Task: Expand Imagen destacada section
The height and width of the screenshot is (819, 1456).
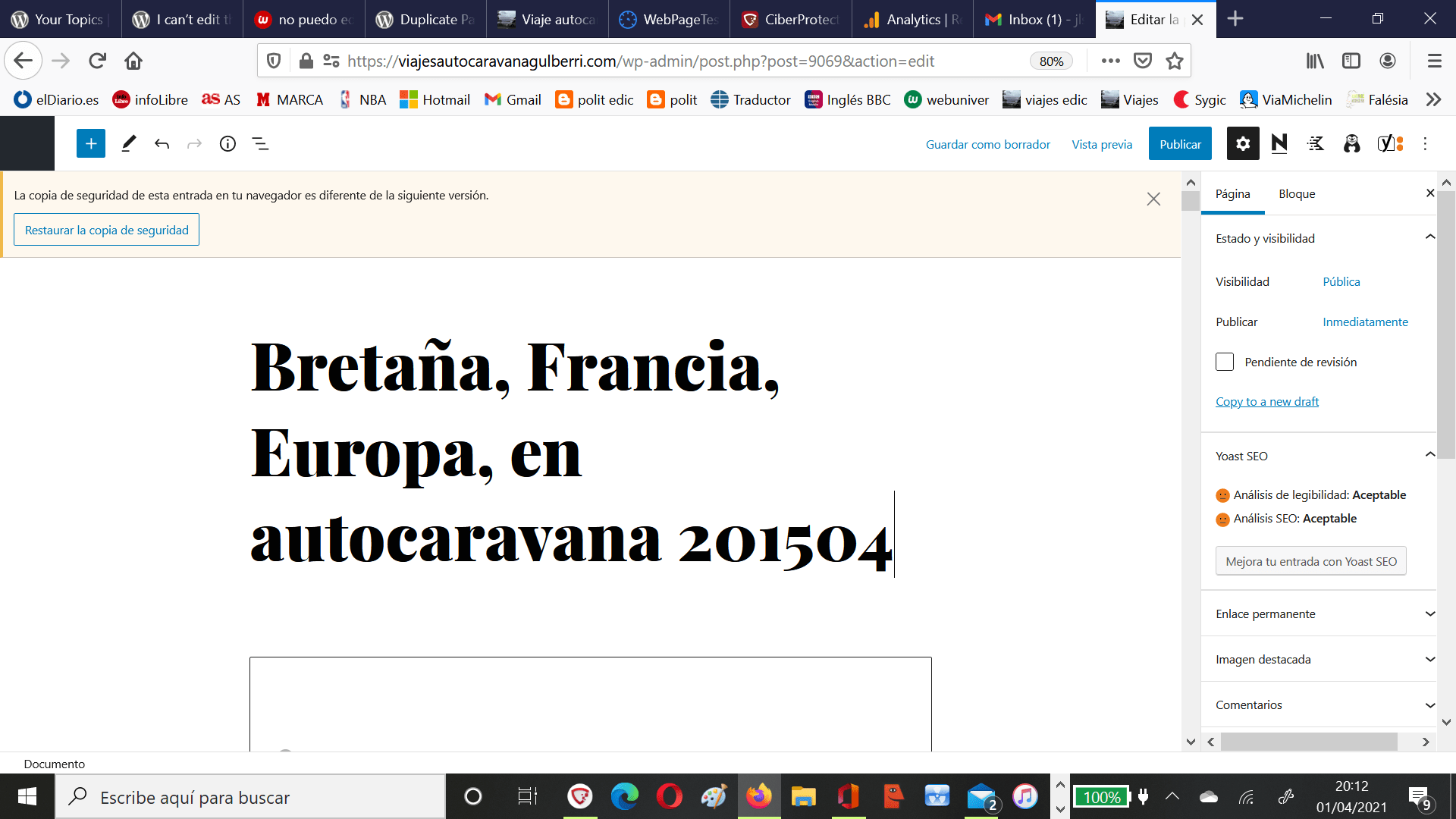Action: (x=1319, y=659)
